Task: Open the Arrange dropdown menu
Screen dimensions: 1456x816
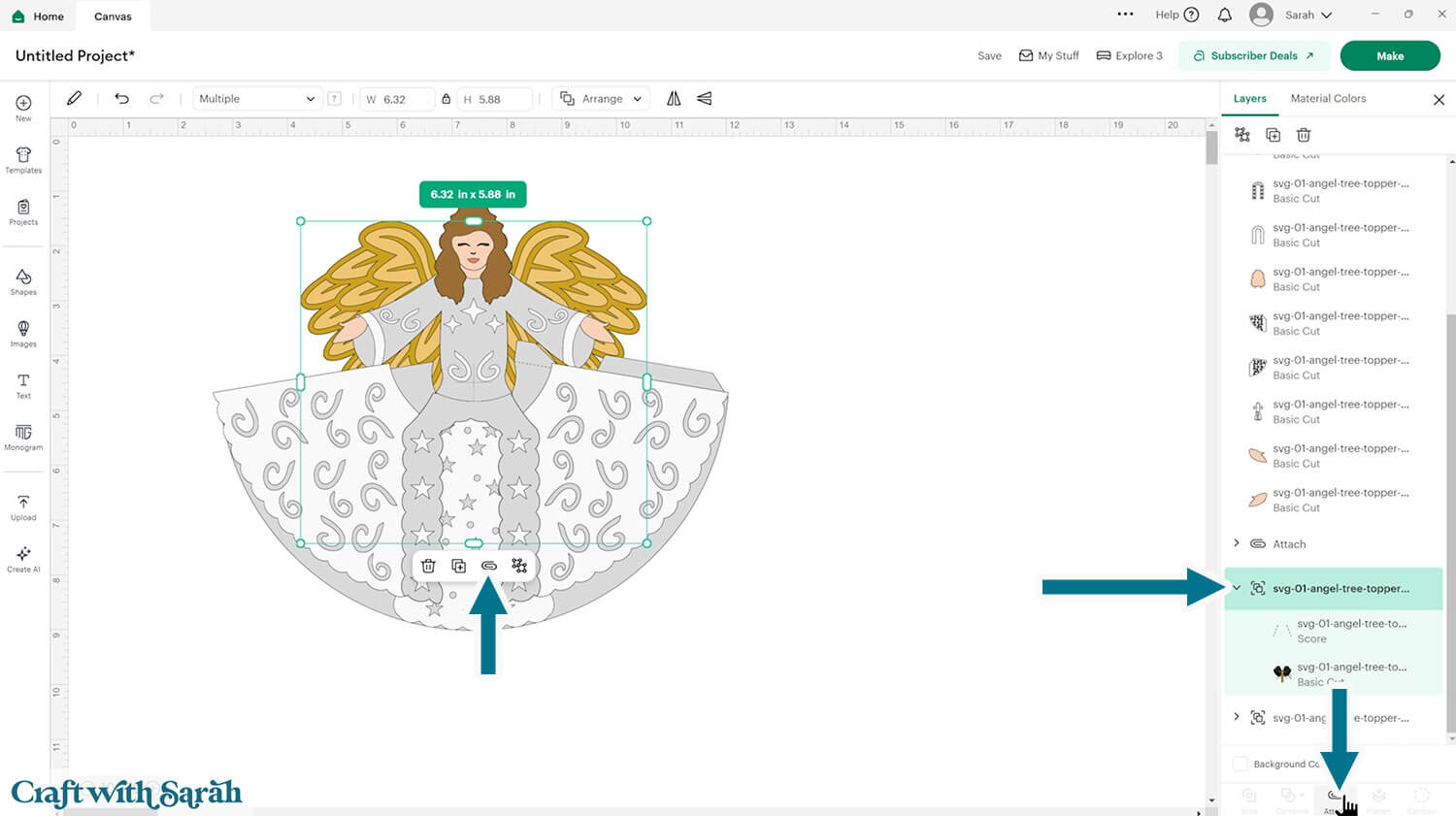Action: click(602, 99)
